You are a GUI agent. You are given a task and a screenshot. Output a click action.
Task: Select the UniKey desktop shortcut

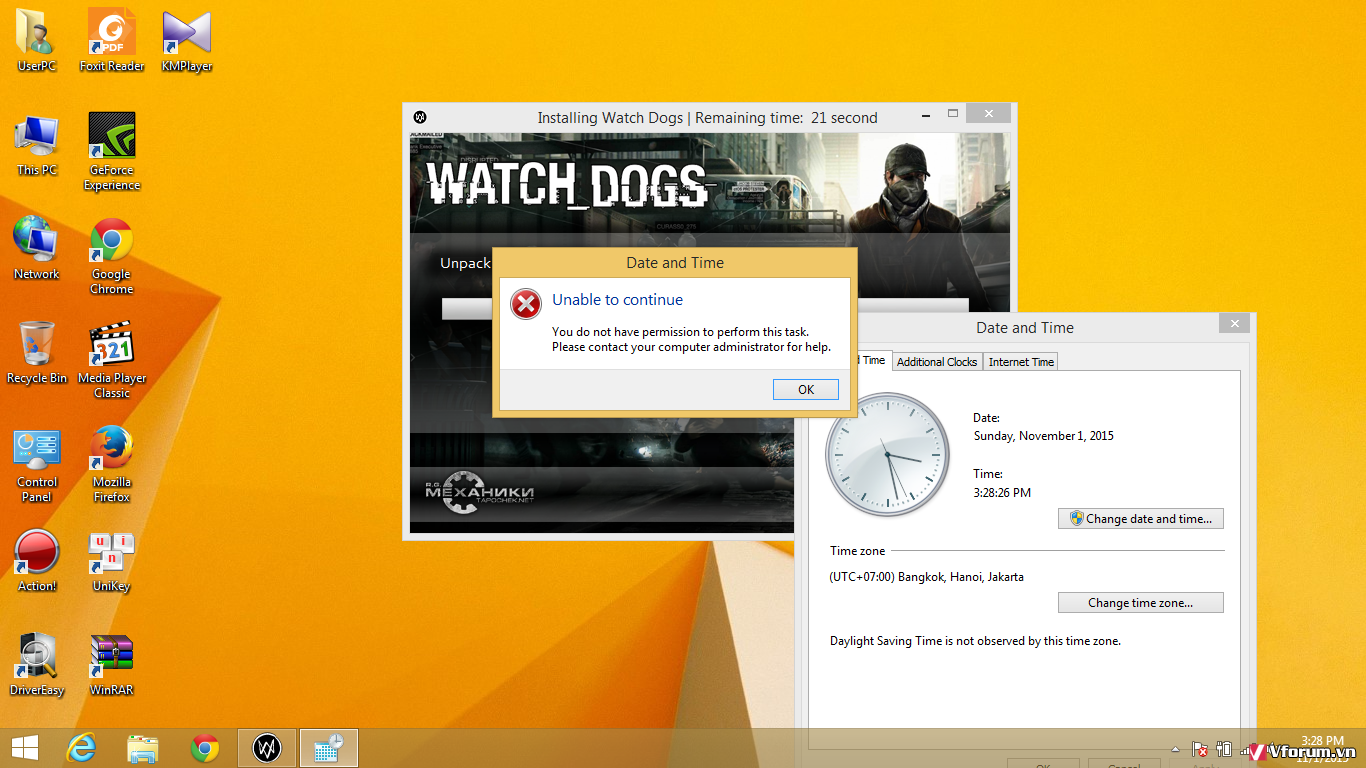112,560
